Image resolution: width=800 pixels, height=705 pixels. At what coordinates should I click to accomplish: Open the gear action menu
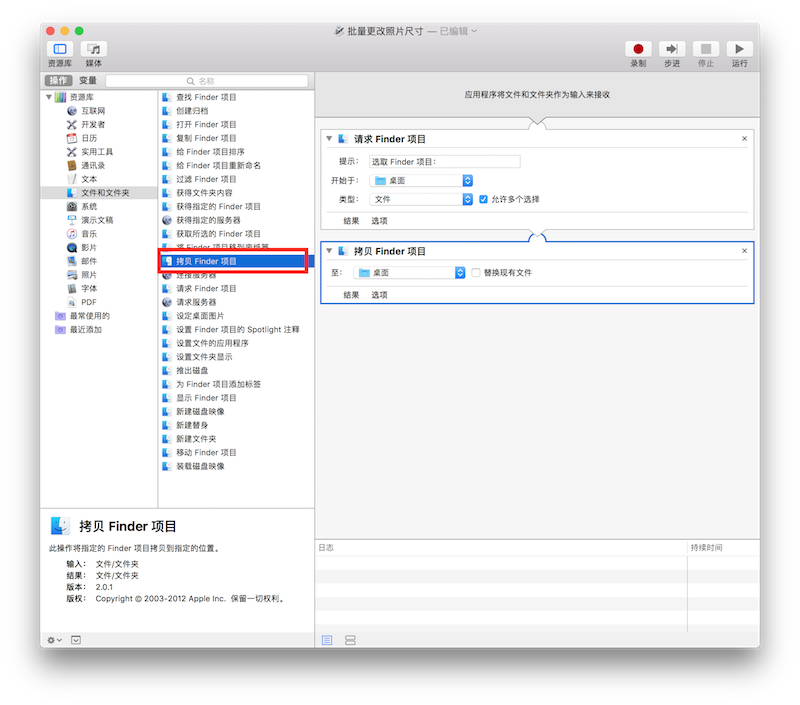[x=54, y=640]
